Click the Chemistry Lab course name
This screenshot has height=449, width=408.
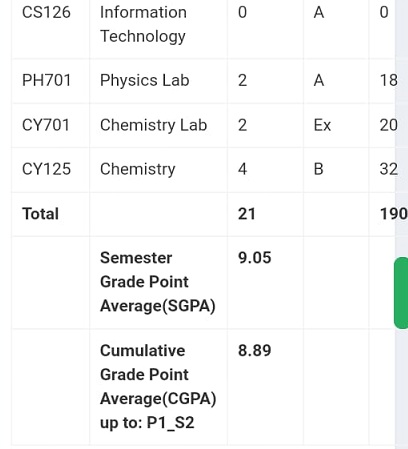(154, 125)
